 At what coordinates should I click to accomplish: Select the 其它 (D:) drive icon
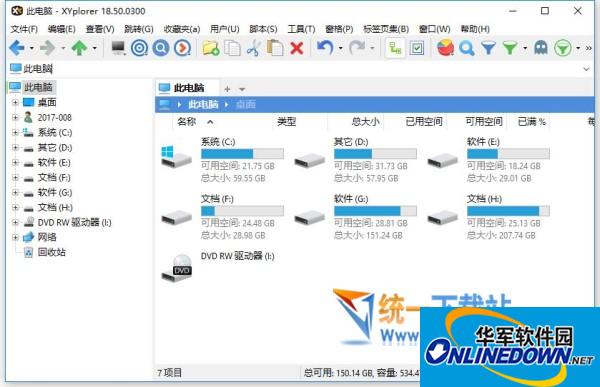point(310,160)
